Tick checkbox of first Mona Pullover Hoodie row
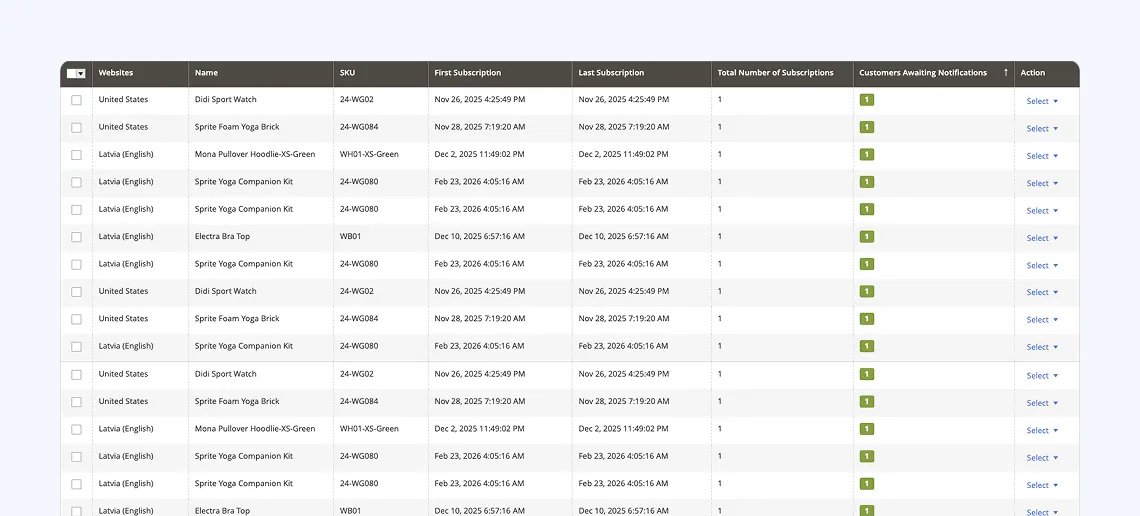This screenshot has width=1140, height=516. [76, 155]
